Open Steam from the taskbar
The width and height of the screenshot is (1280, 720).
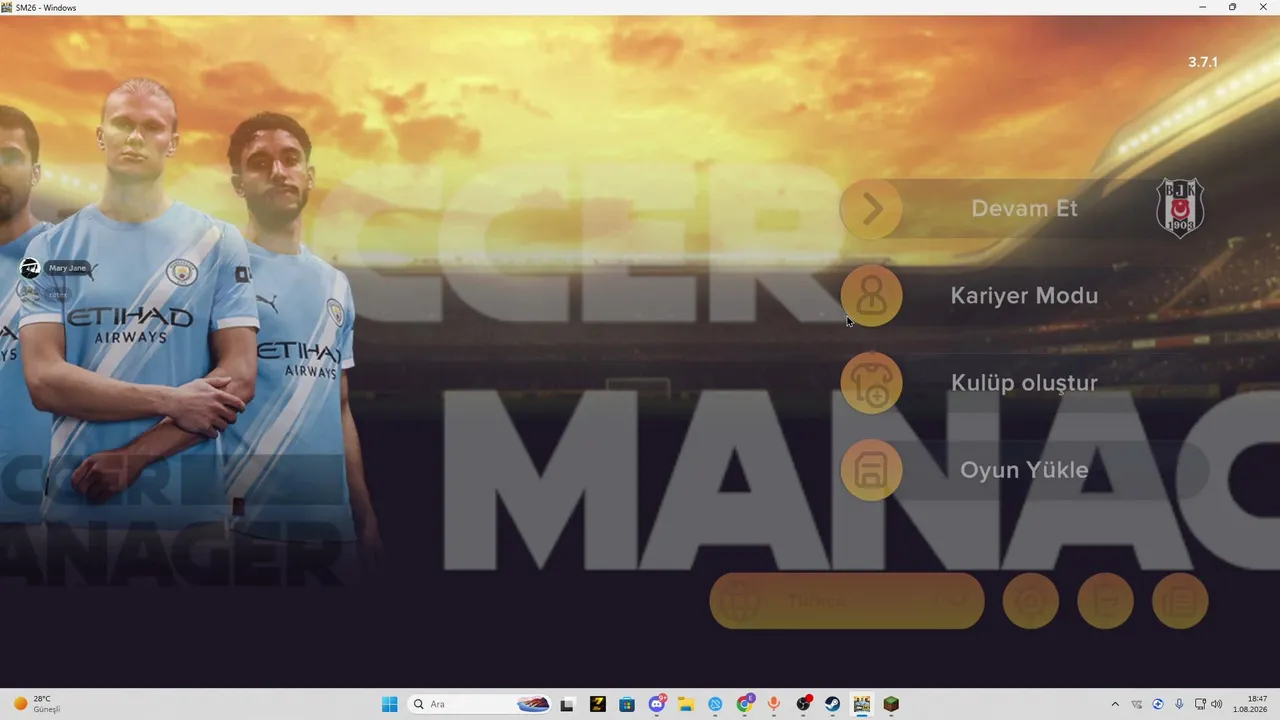click(833, 704)
